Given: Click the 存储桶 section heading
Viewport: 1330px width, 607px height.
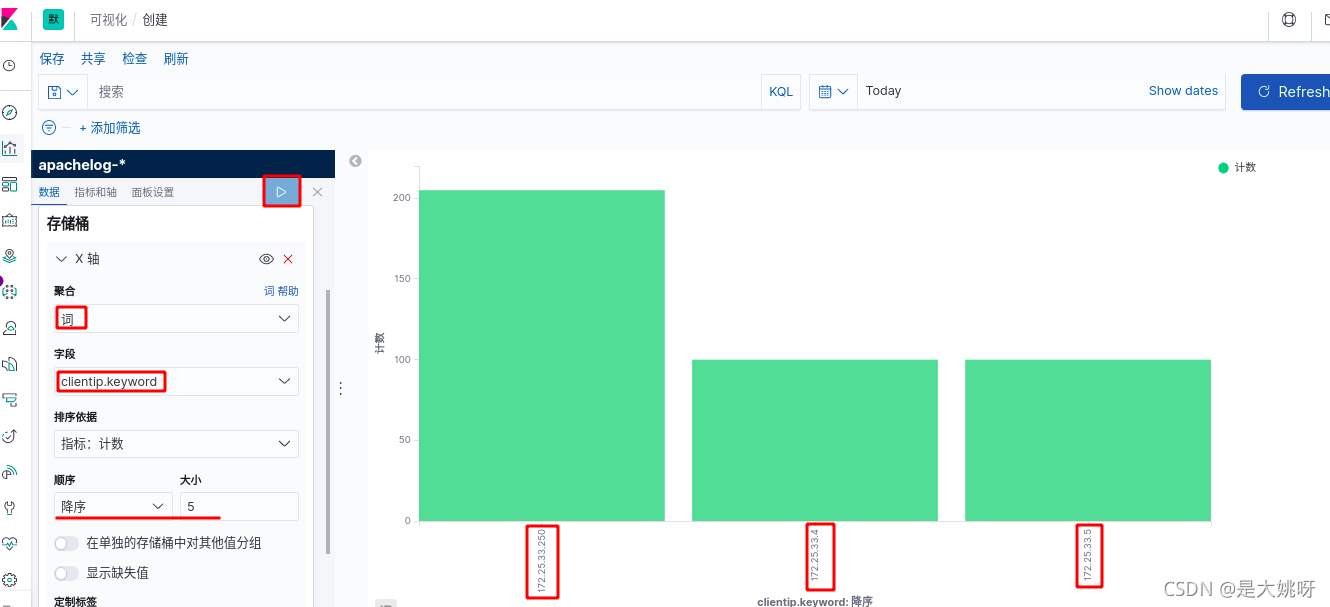Looking at the screenshot, I should [68, 224].
